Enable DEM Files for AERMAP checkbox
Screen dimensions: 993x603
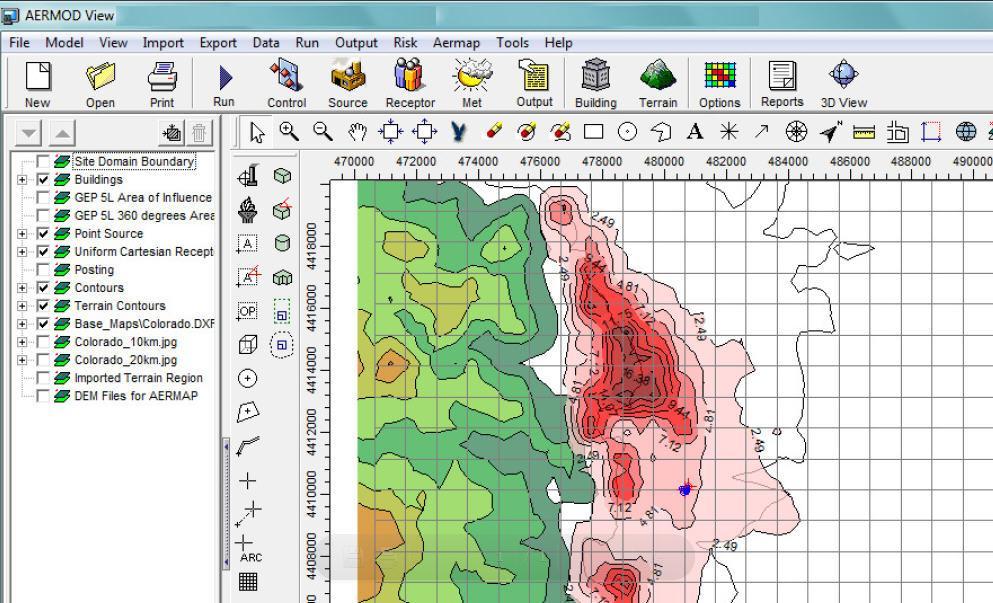click(42, 396)
